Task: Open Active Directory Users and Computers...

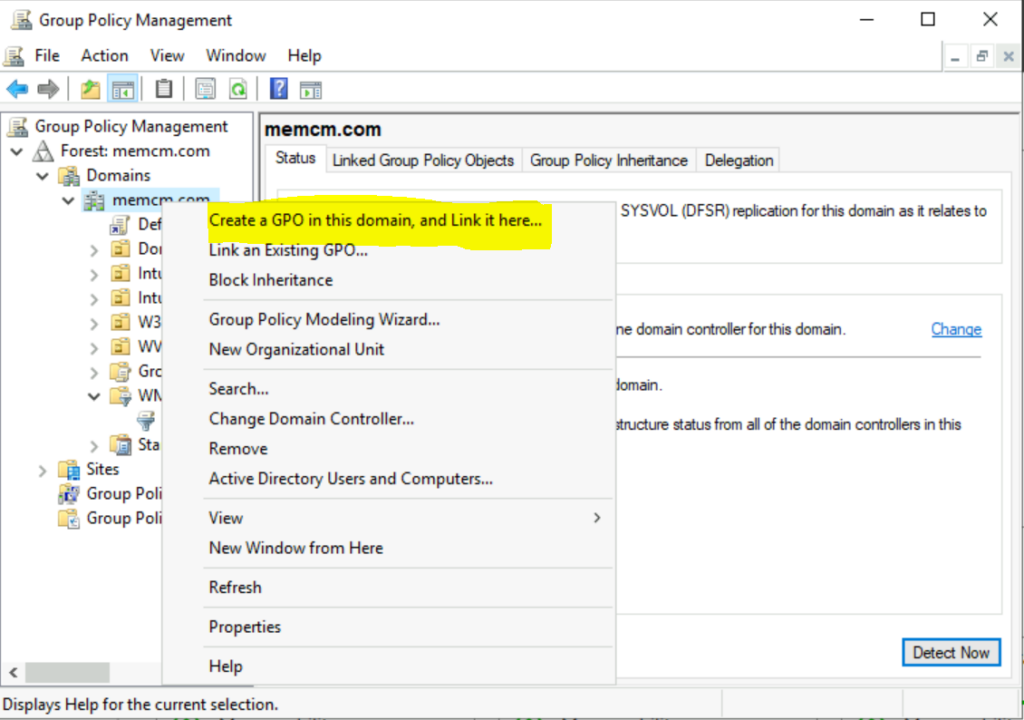Action: [351, 479]
